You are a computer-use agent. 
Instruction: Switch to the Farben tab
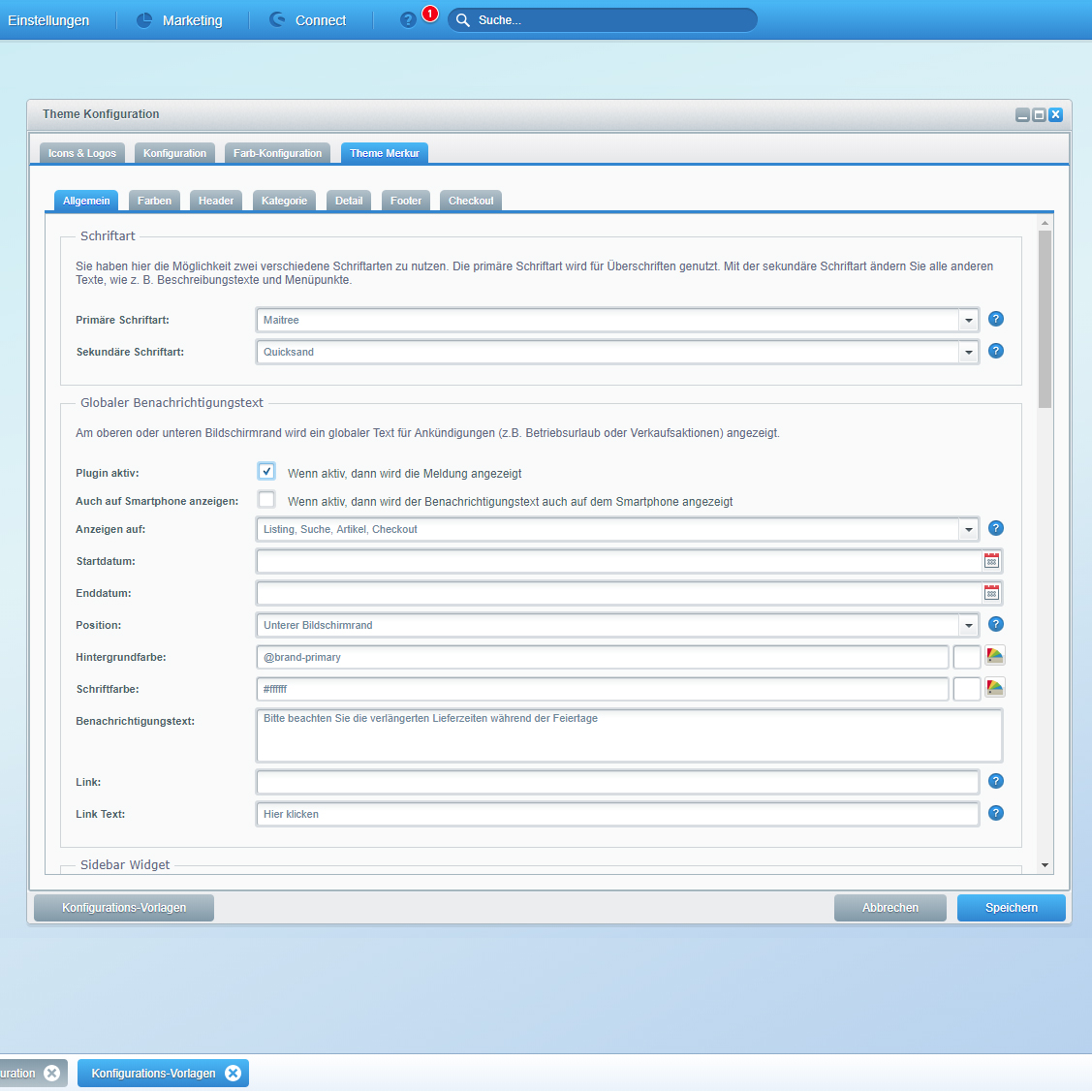154,201
